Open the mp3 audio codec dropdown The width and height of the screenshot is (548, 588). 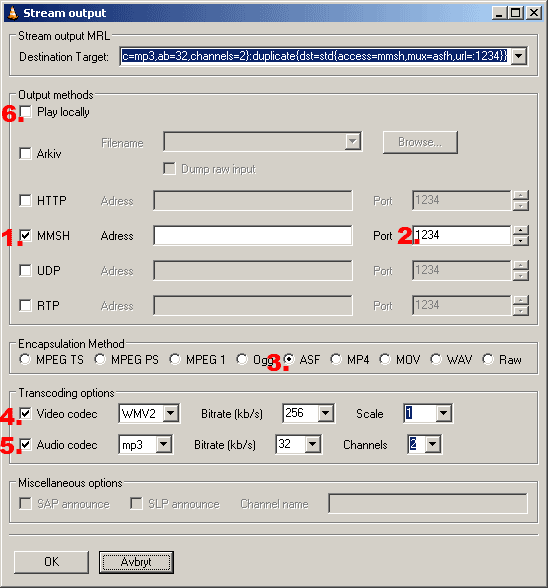click(164, 445)
